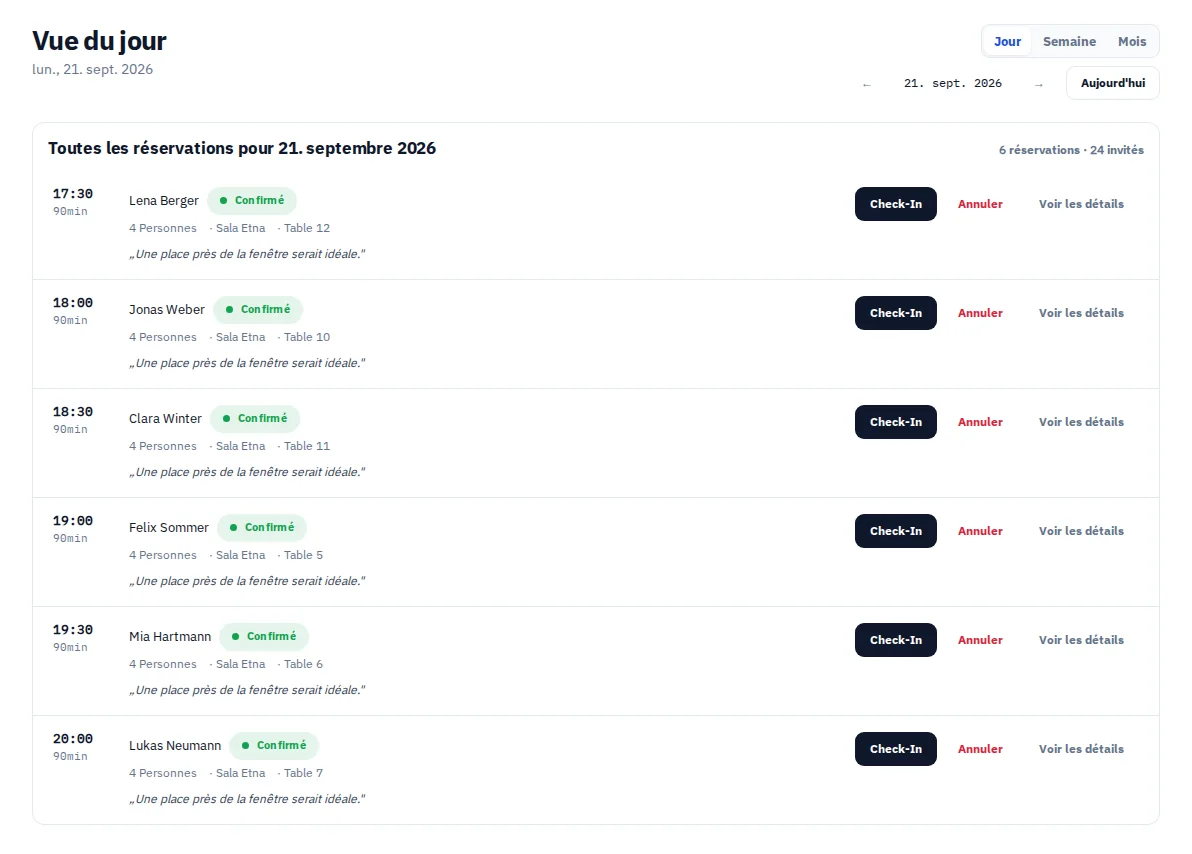Image resolution: width=1192 pixels, height=854 pixels.
Task: View details of Clara Winter's reservation
Action: (1081, 422)
